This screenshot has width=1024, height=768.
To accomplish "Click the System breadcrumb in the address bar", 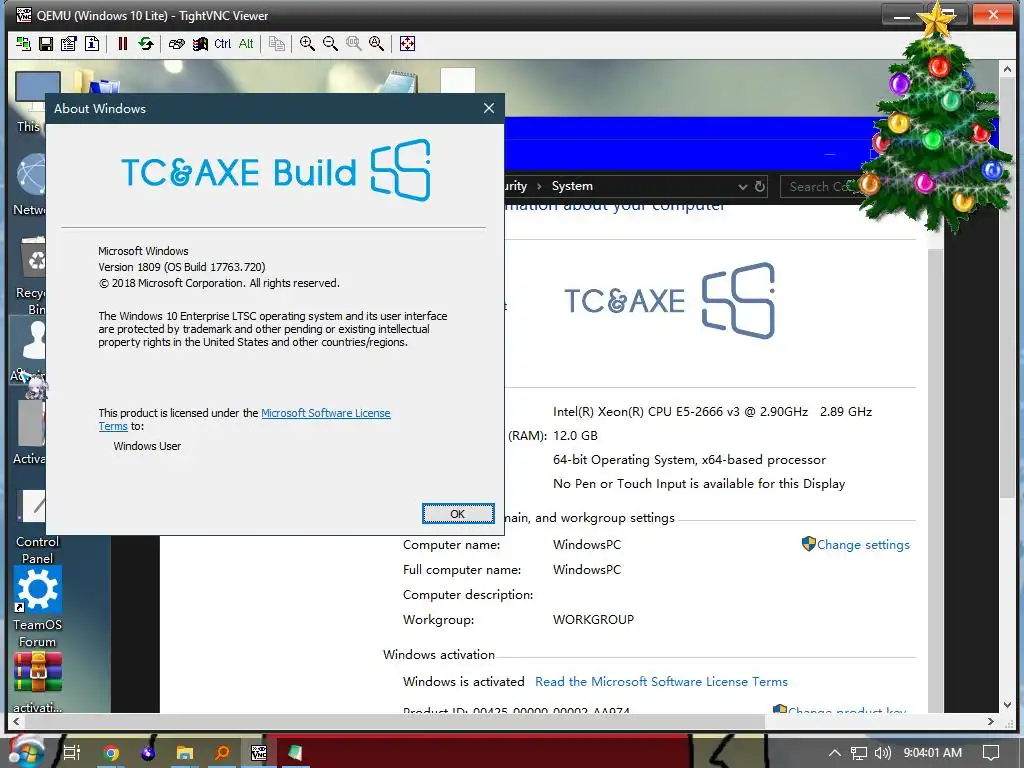I will pos(572,186).
